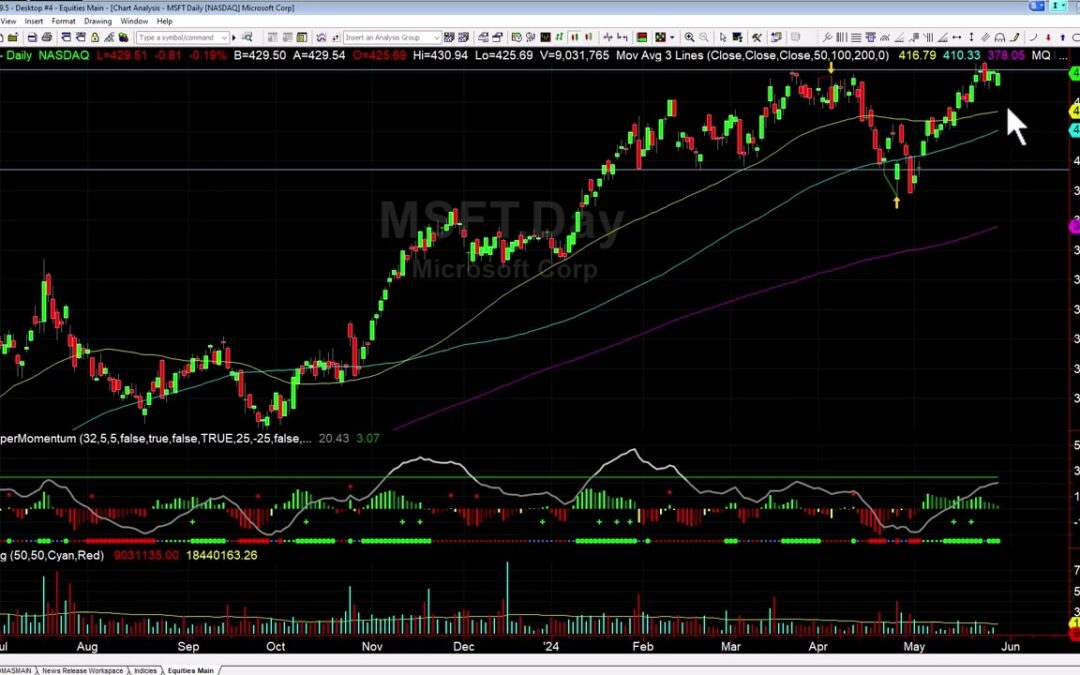Expand the chart type dropdown arrow
The width and height of the screenshot is (1080, 675).
[671, 38]
